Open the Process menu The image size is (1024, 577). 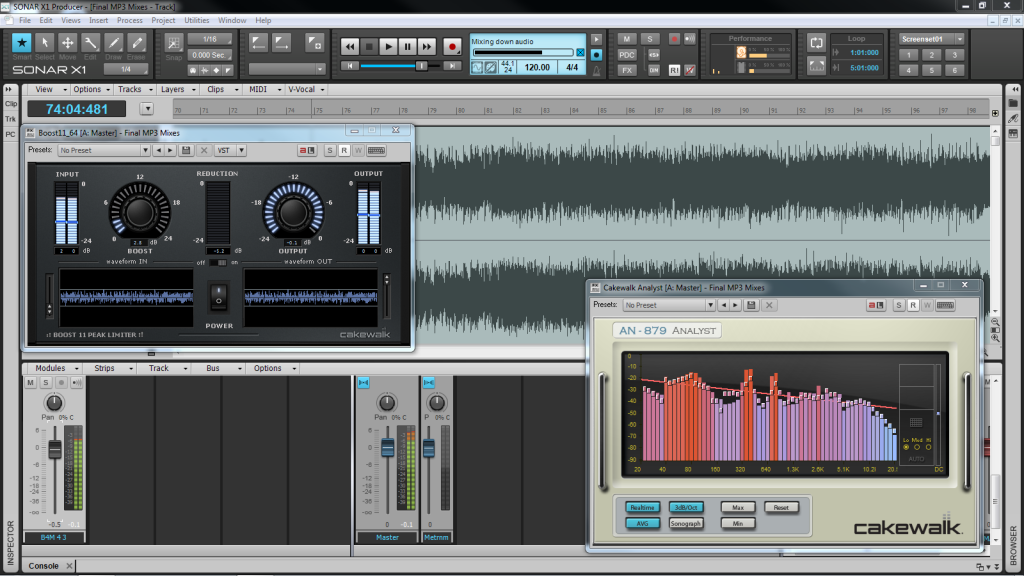[x=129, y=20]
